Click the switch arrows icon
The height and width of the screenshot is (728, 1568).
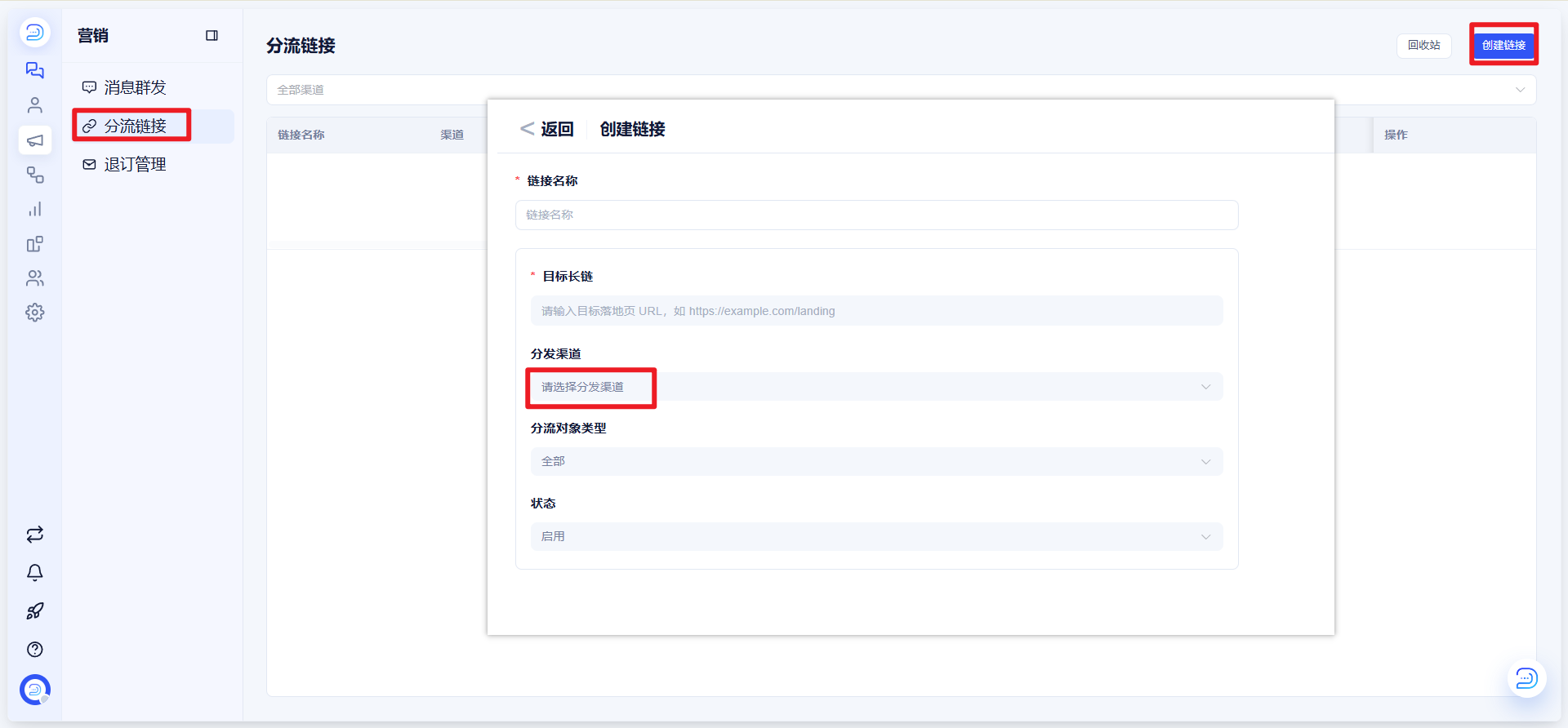pos(34,535)
